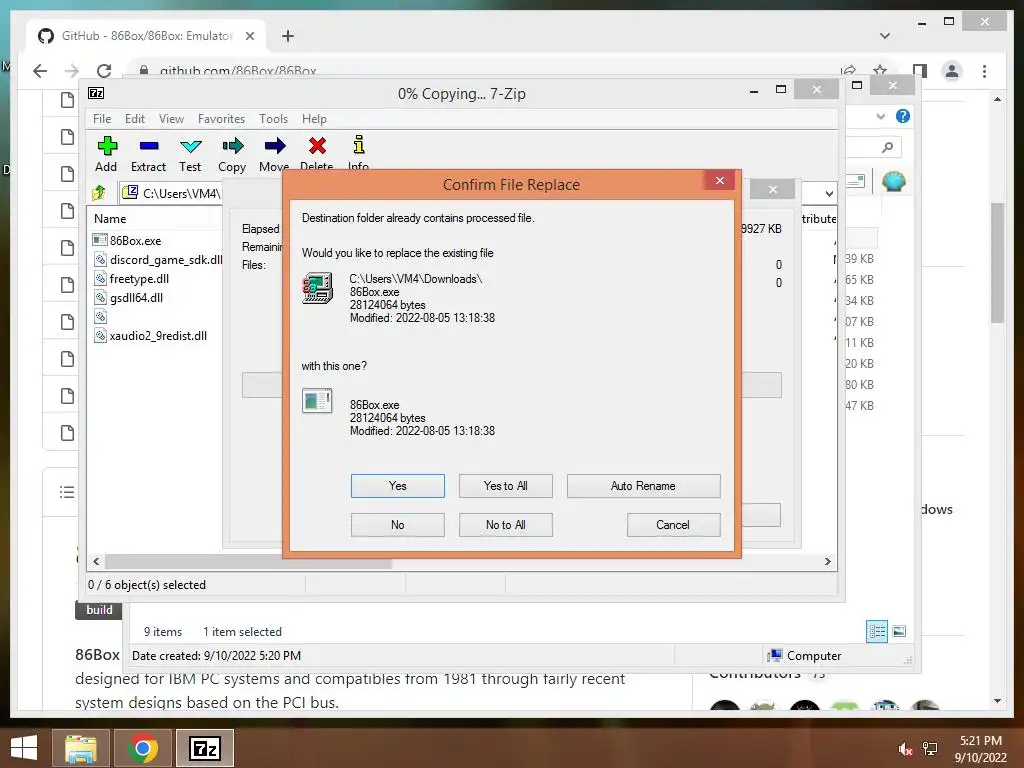Click the 86Box.exe file icon in list

pyautogui.click(x=100, y=240)
